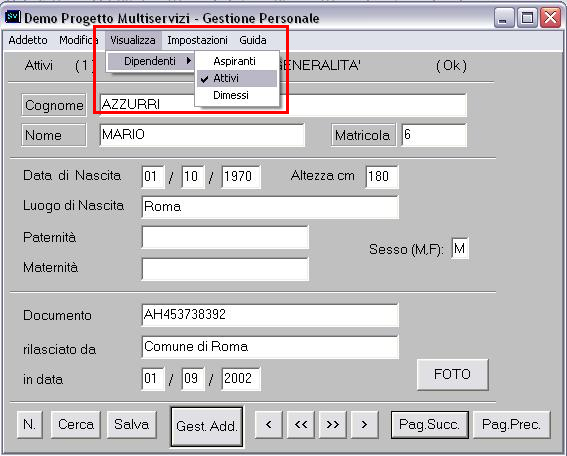Click the Sesso (M,F): label

pos(406,249)
